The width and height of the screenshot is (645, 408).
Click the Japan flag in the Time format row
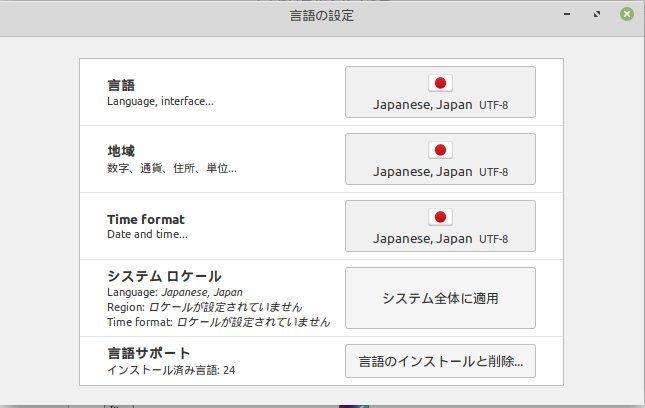(440, 217)
